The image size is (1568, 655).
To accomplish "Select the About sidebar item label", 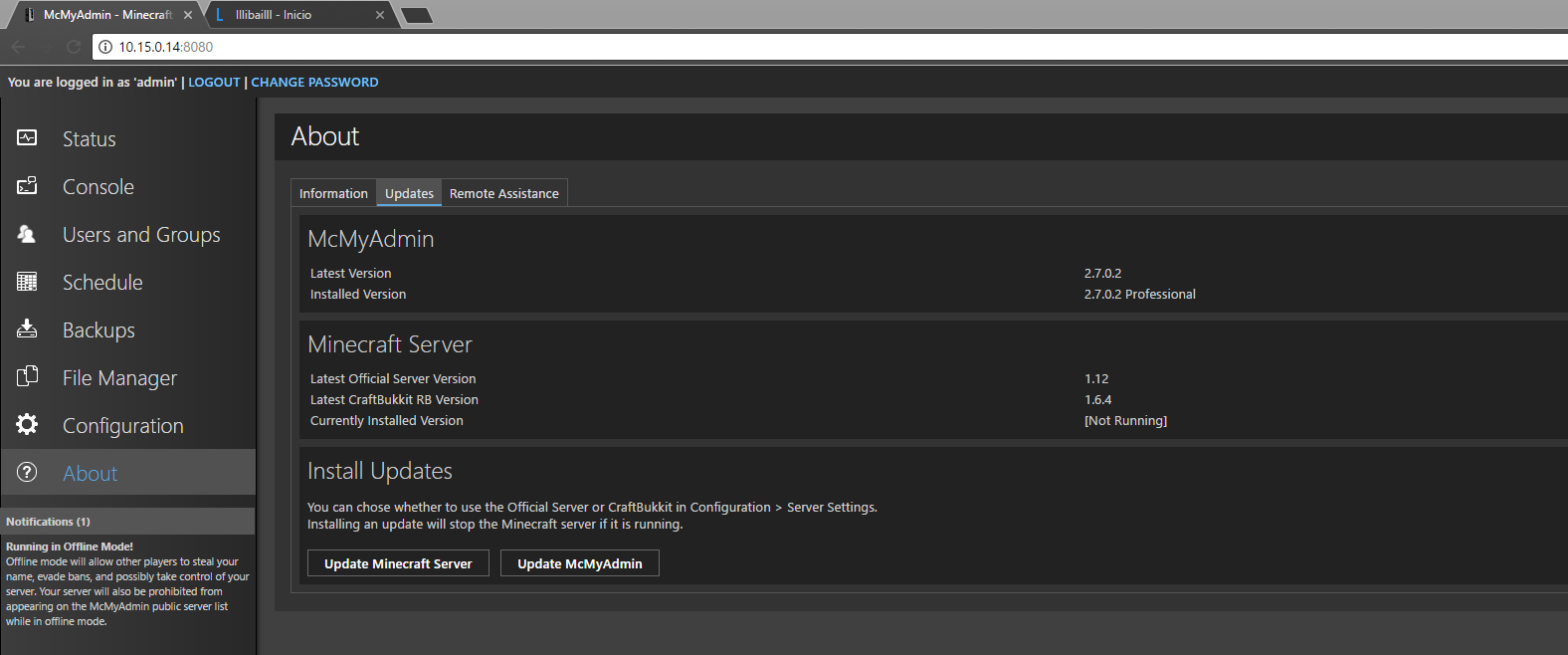I will tap(91, 474).
